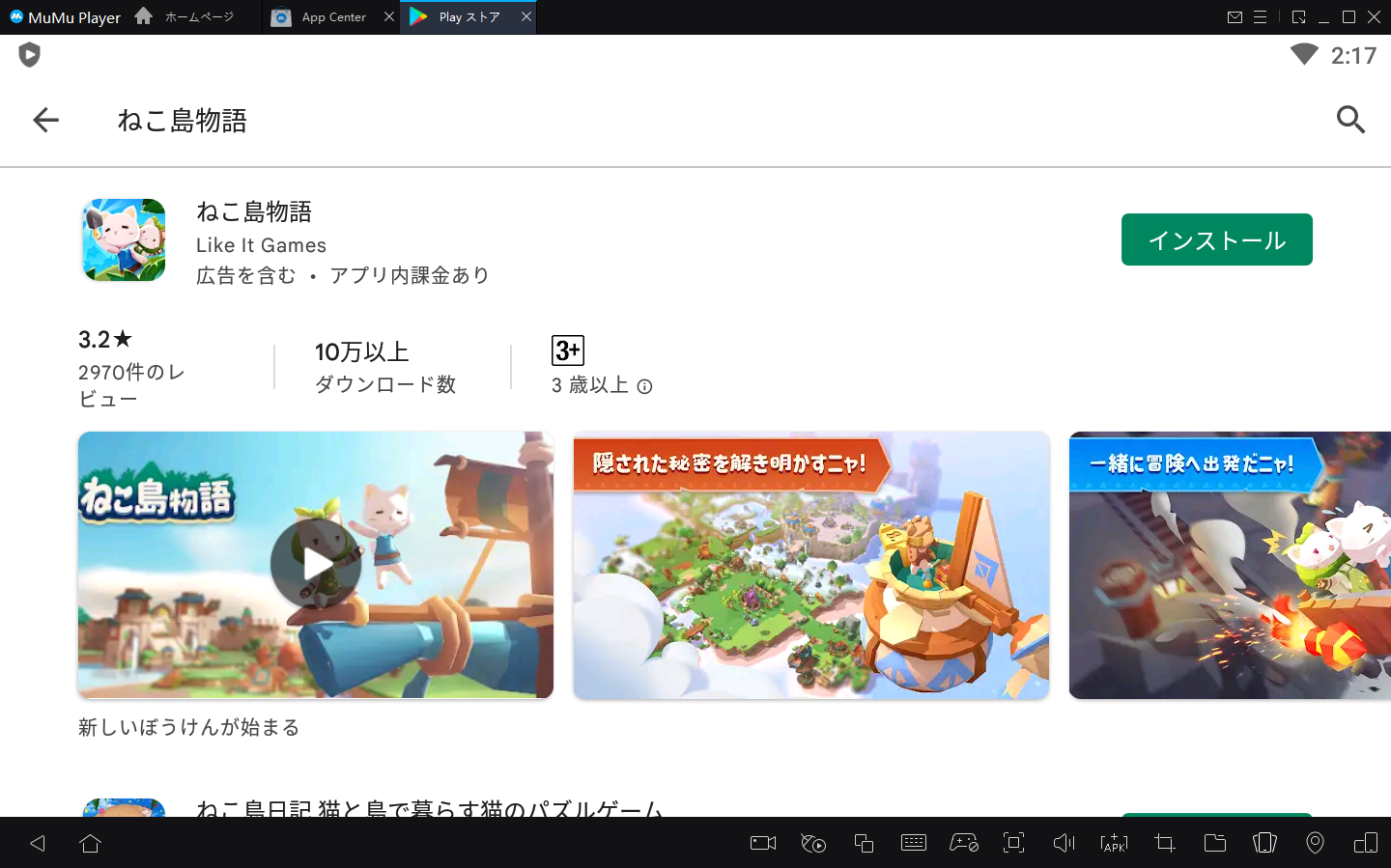The width and height of the screenshot is (1391, 868).
Task: Select the ねこ島物語 app title
Action: 254,211
